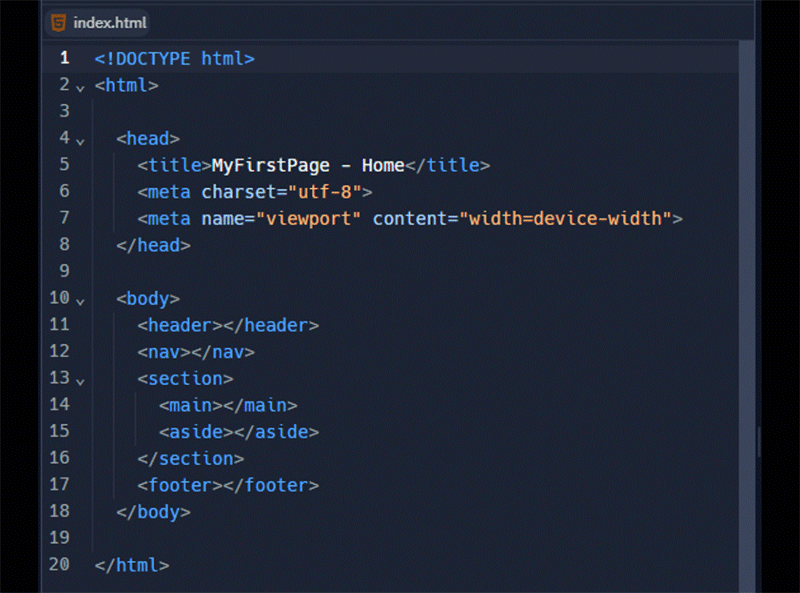Click the opening <html> tag
The image size is (800, 593).
pyautogui.click(x=127, y=85)
